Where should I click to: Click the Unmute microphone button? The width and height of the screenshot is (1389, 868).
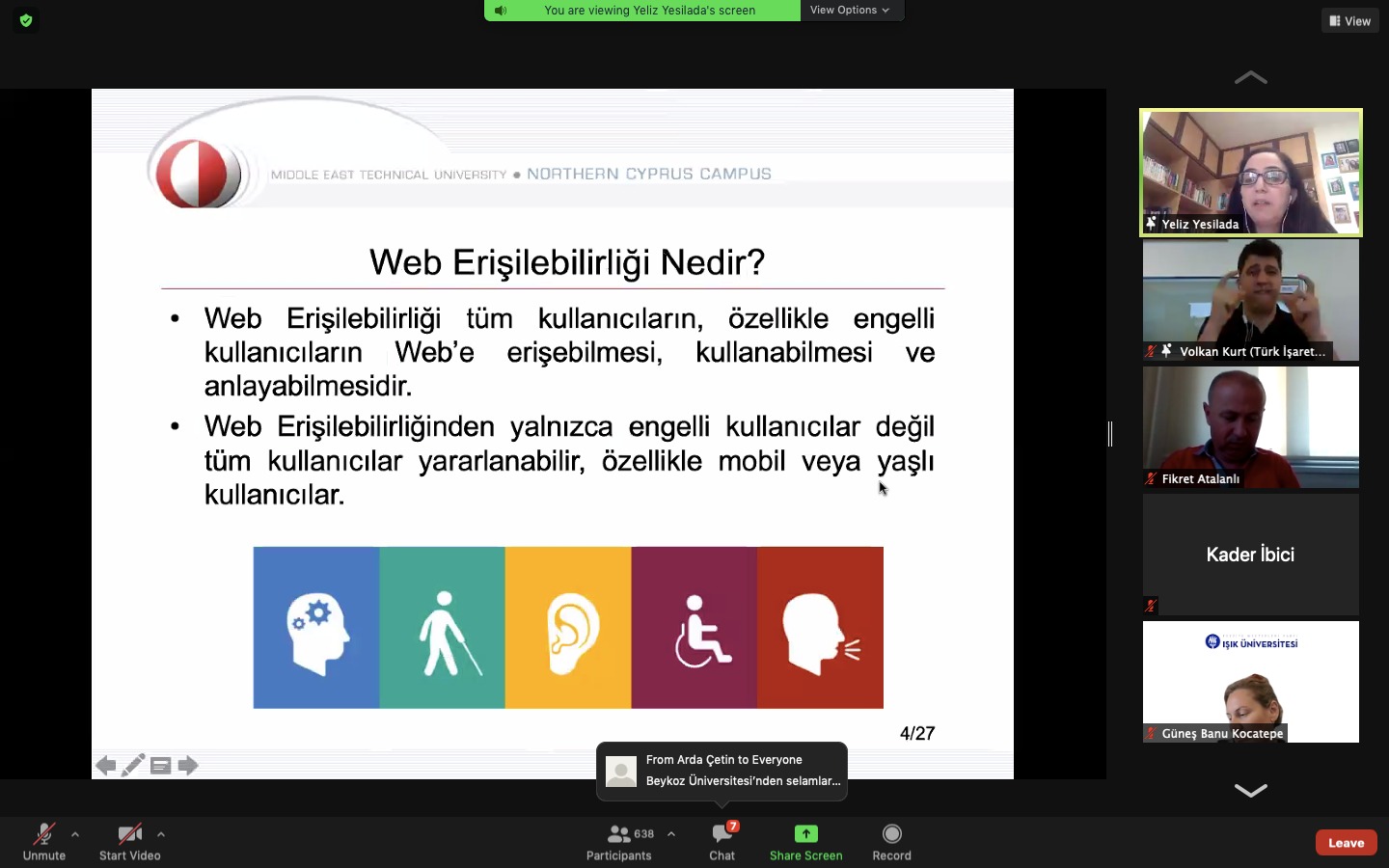coord(44,841)
